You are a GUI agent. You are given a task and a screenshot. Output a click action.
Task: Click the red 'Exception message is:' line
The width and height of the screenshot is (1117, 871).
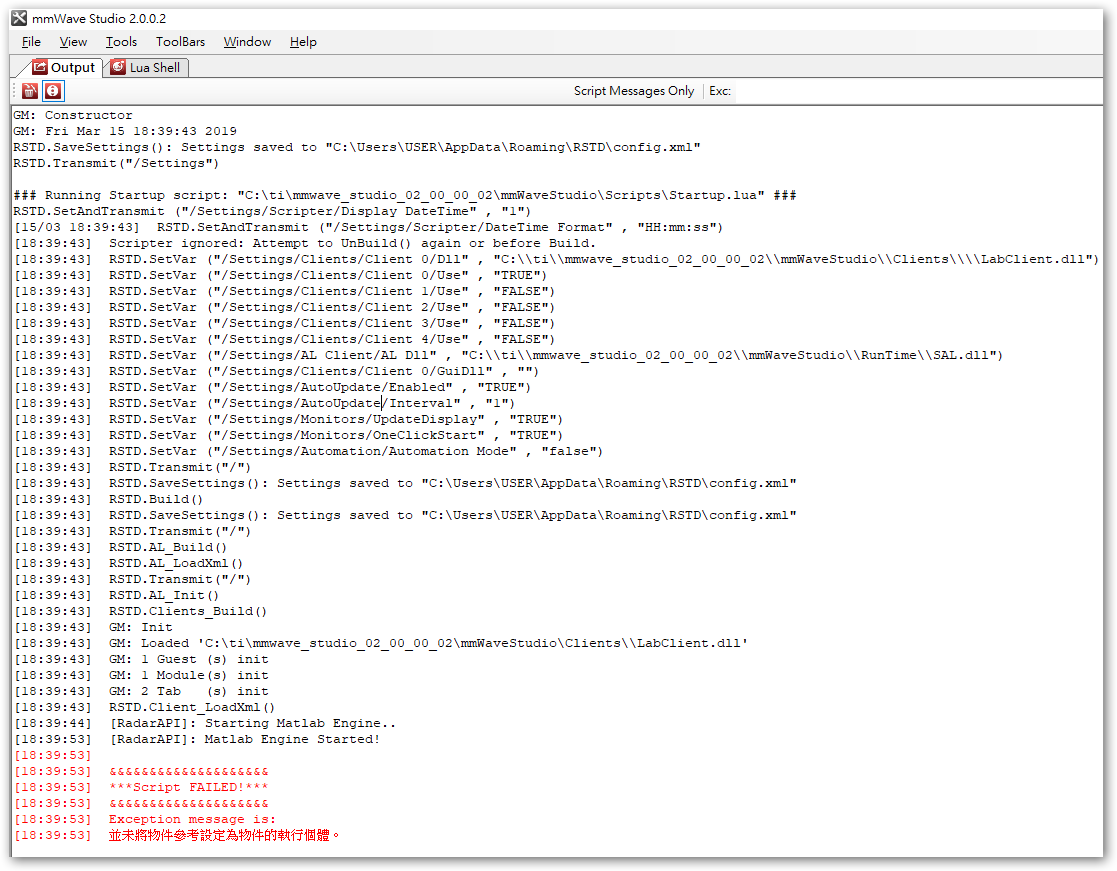145,820
